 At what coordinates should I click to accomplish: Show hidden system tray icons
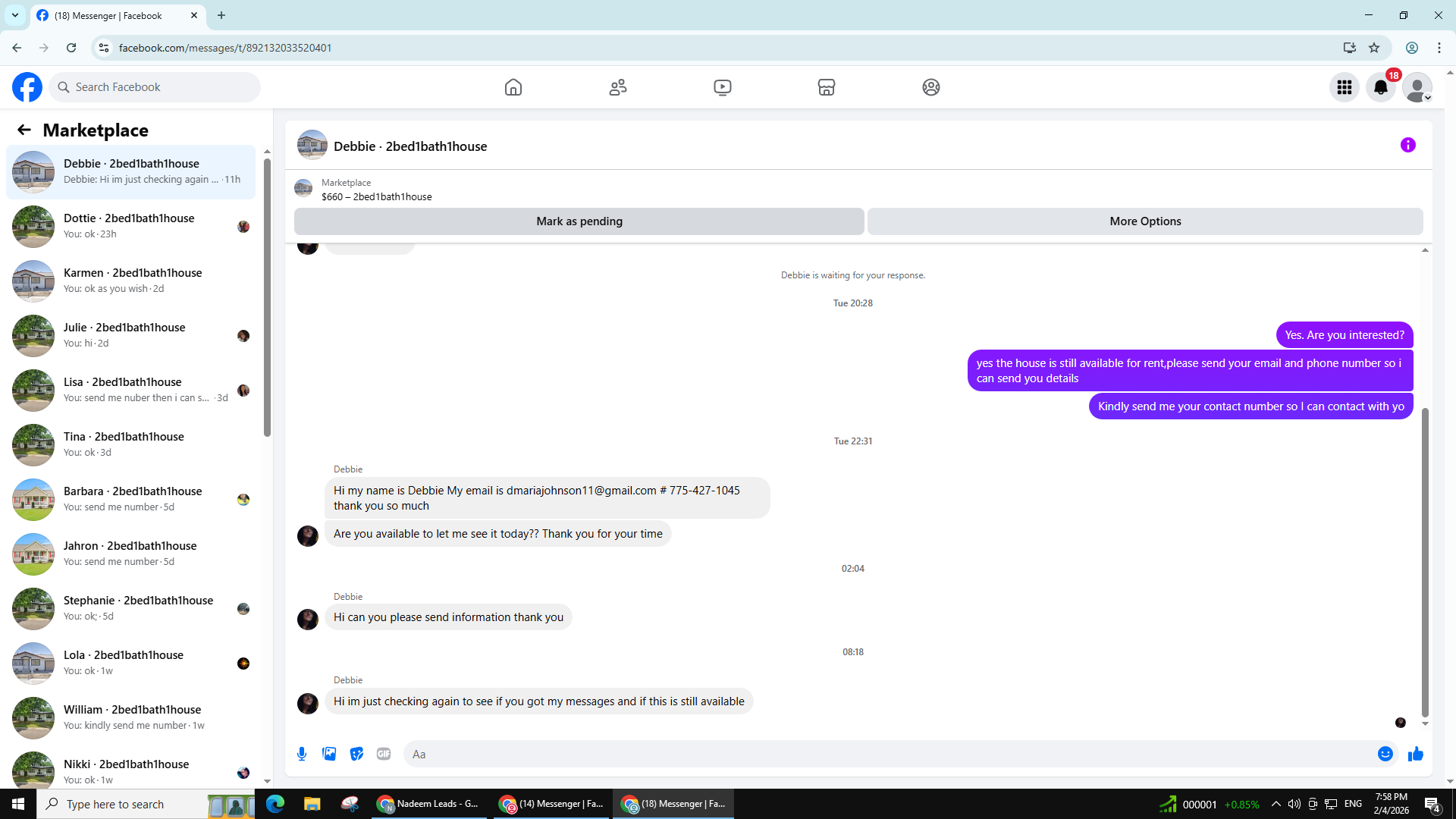tap(1276, 804)
